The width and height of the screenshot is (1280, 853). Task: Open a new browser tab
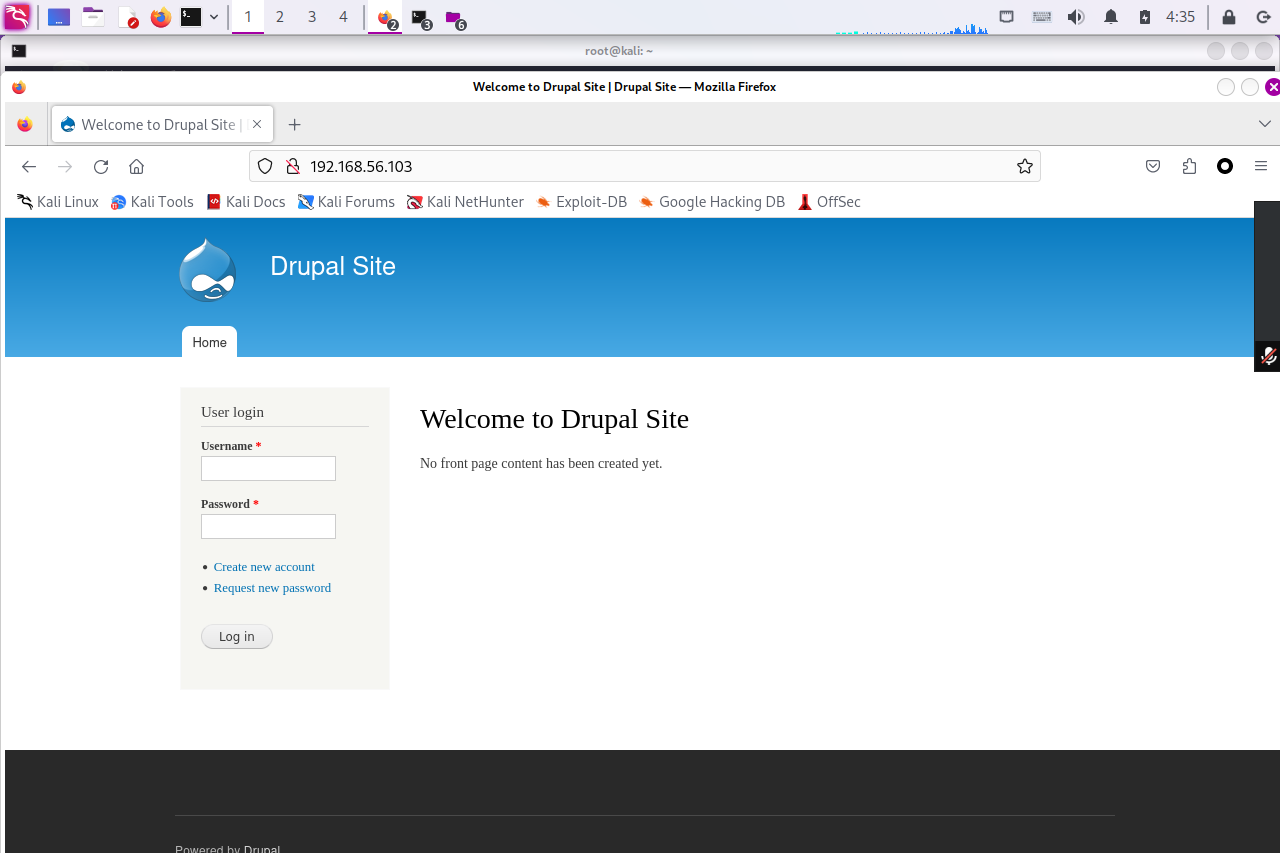(x=294, y=125)
